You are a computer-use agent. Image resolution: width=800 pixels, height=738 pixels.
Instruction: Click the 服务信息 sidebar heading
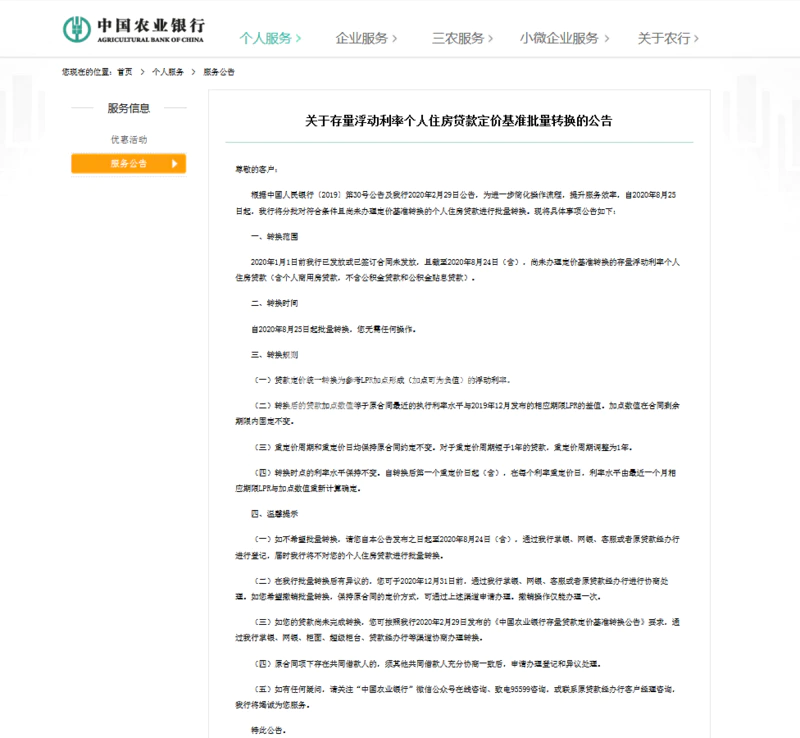[x=129, y=108]
